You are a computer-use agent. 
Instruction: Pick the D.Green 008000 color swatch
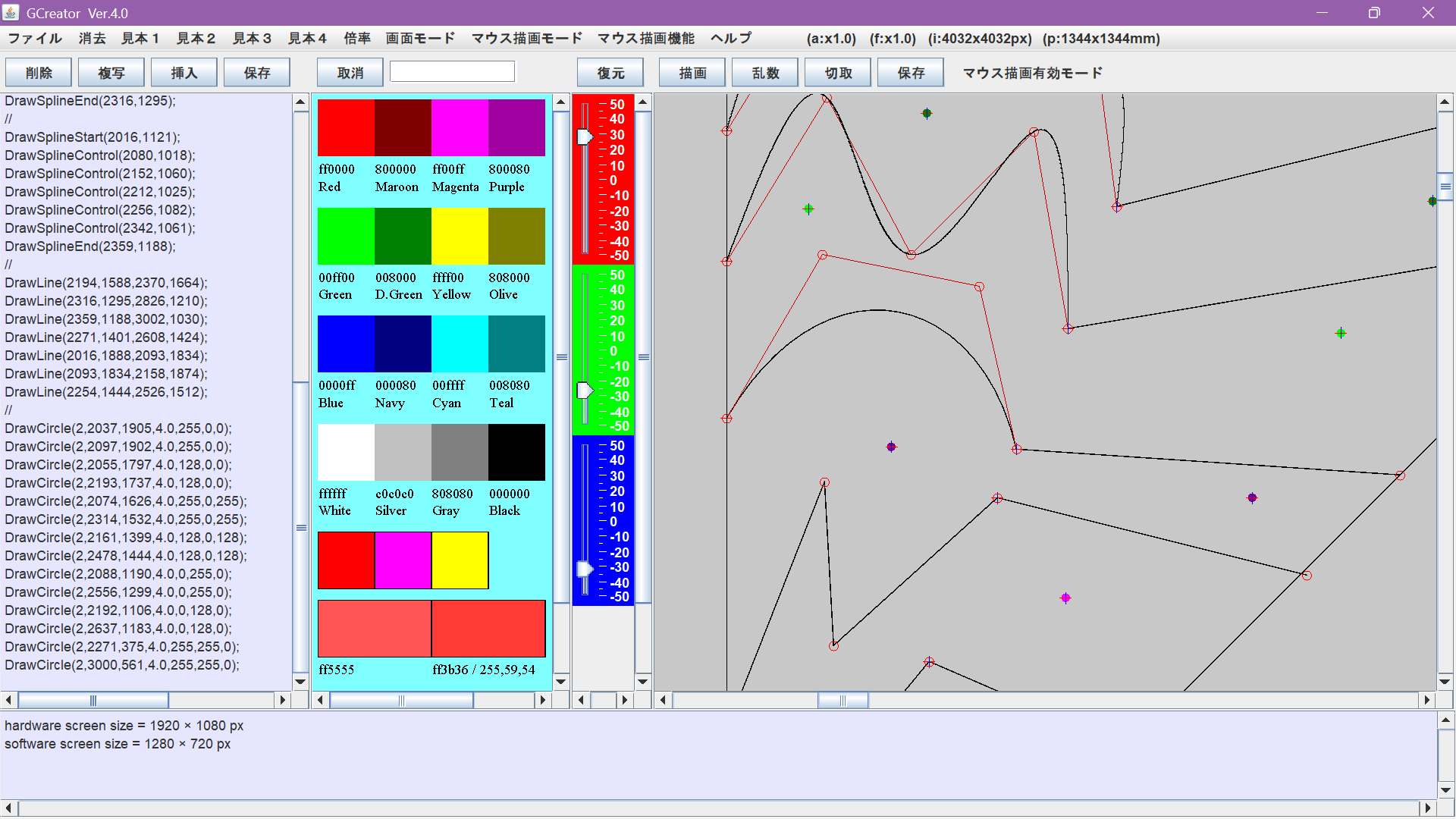(403, 236)
